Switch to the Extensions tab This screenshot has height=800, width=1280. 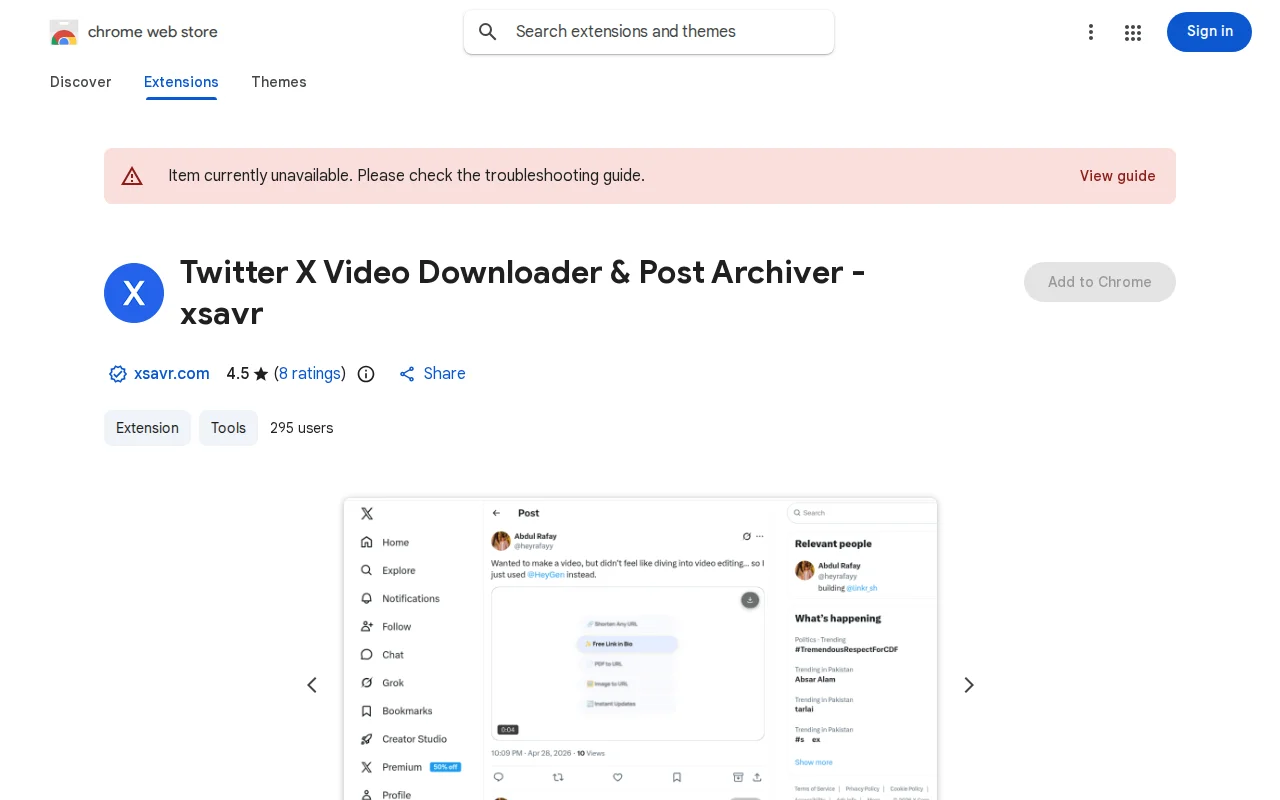click(181, 82)
